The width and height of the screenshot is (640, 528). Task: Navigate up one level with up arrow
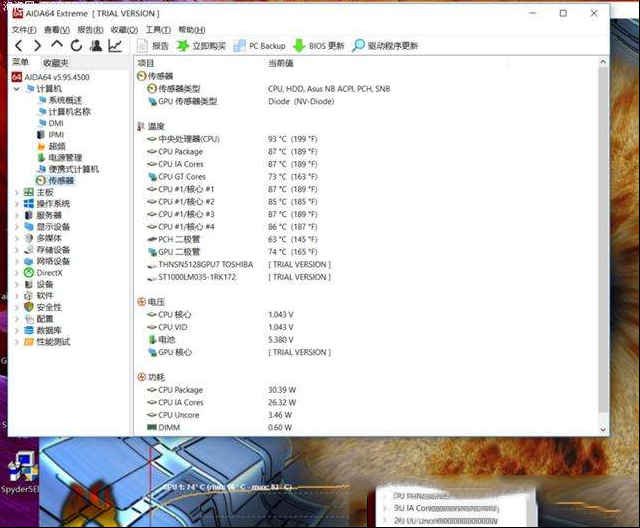click(x=57, y=45)
